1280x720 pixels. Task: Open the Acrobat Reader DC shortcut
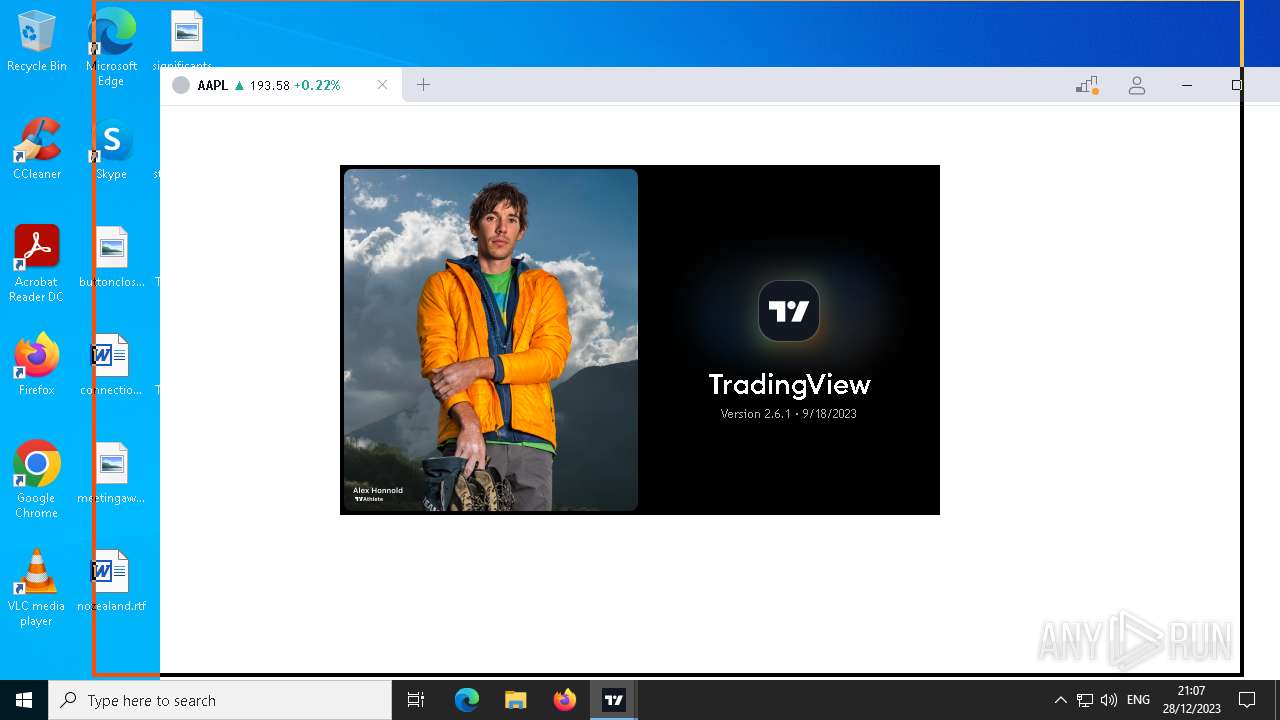(37, 264)
